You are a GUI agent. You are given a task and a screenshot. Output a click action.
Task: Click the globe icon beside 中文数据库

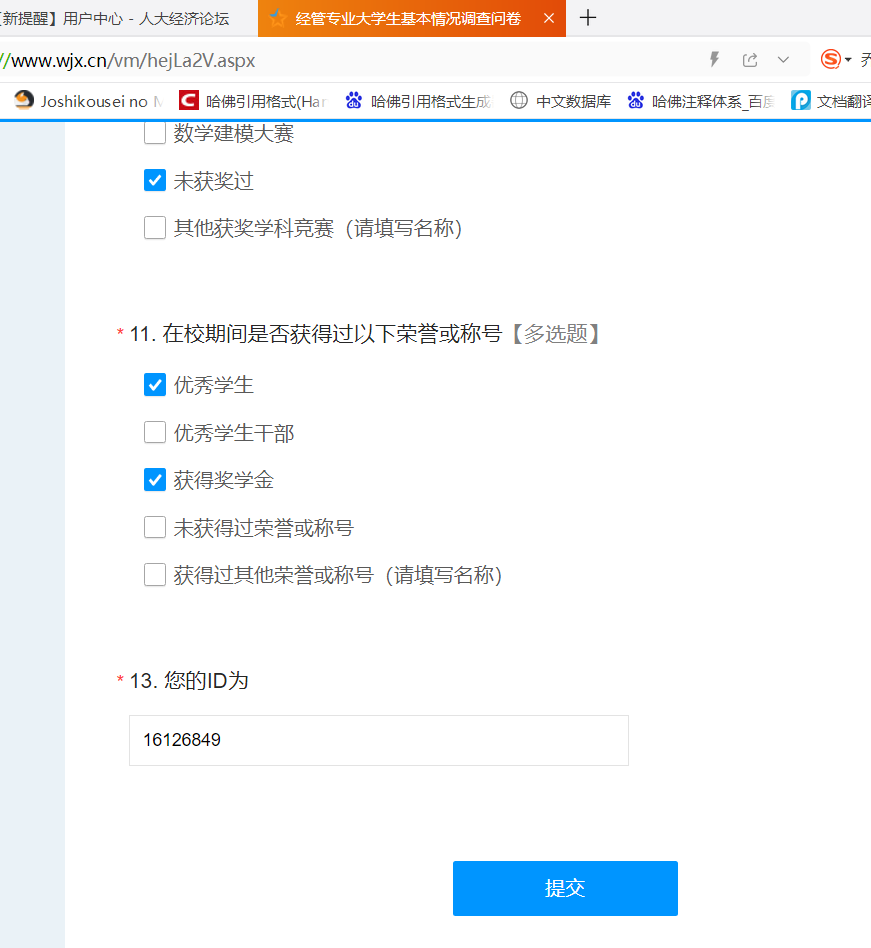tap(519, 100)
